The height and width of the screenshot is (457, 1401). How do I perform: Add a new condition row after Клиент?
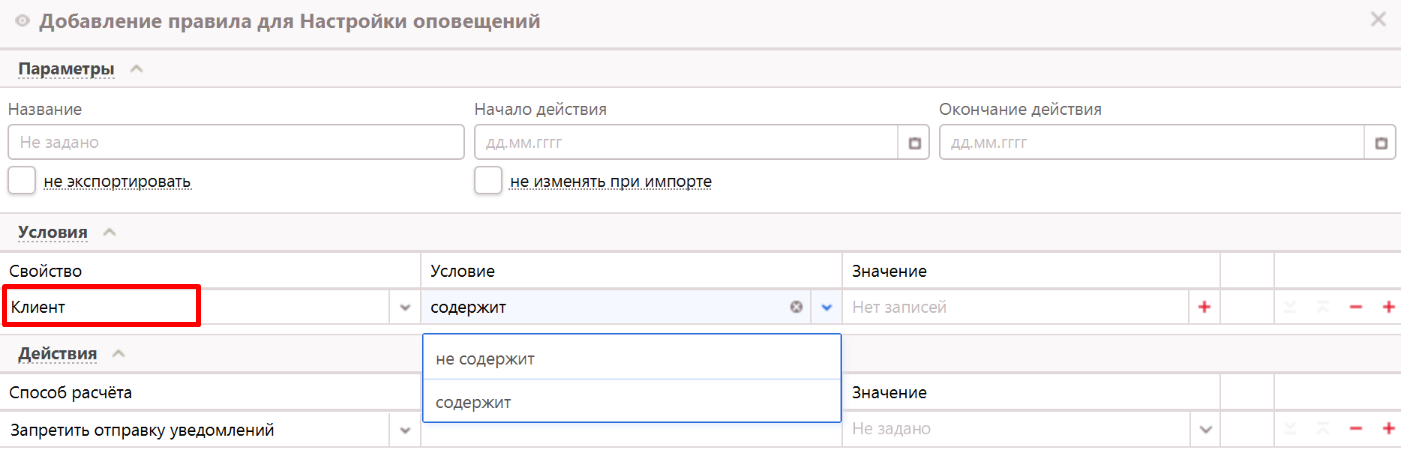click(1388, 308)
